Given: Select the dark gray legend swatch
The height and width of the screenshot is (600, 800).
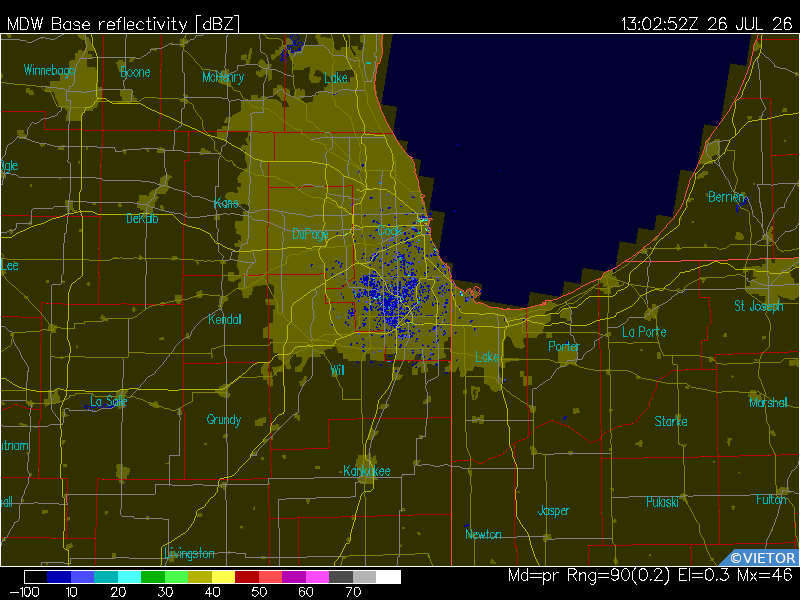Looking at the screenshot, I should pyautogui.click(x=341, y=577).
